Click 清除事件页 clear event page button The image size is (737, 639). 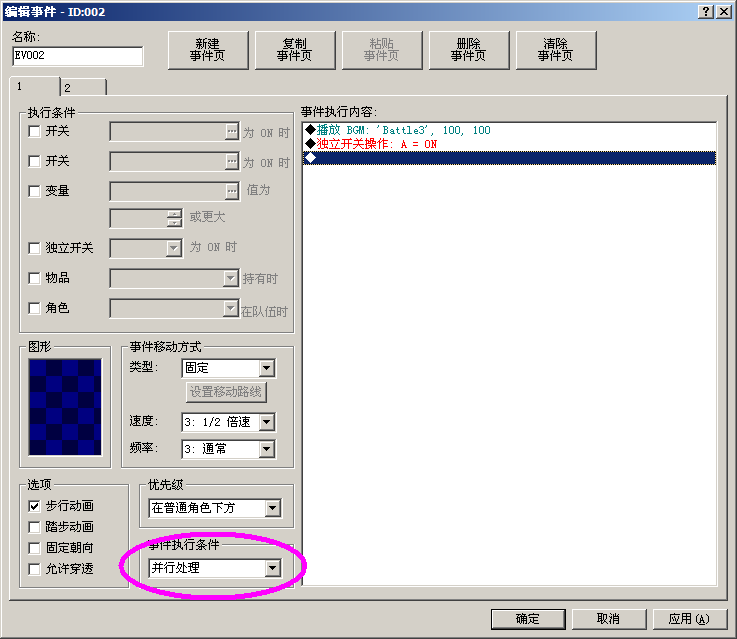(x=556, y=50)
